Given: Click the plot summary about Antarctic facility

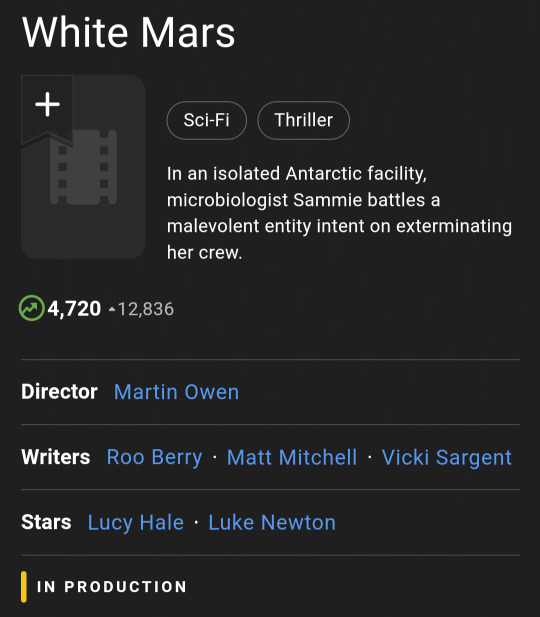Looking at the screenshot, I should pos(339,213).
